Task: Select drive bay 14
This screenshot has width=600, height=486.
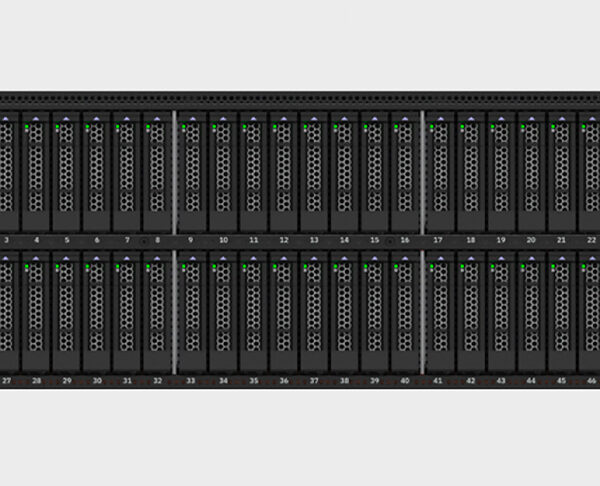Action: (344, 172)
